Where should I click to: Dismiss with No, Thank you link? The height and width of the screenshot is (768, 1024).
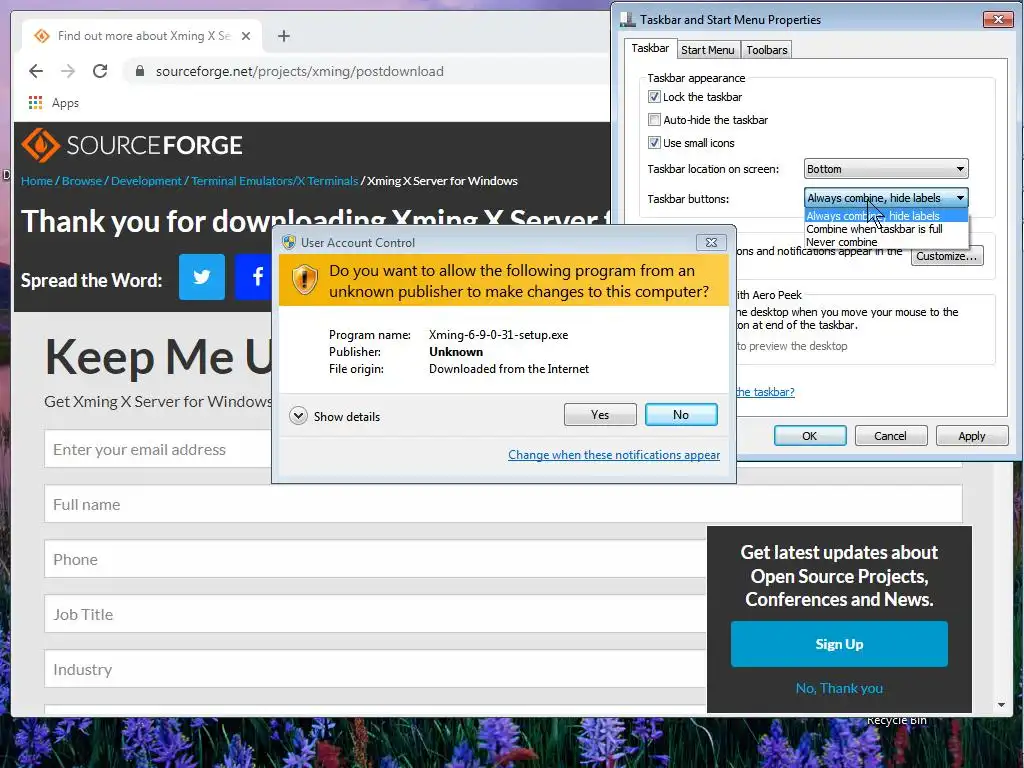click(x=839, y=688)
